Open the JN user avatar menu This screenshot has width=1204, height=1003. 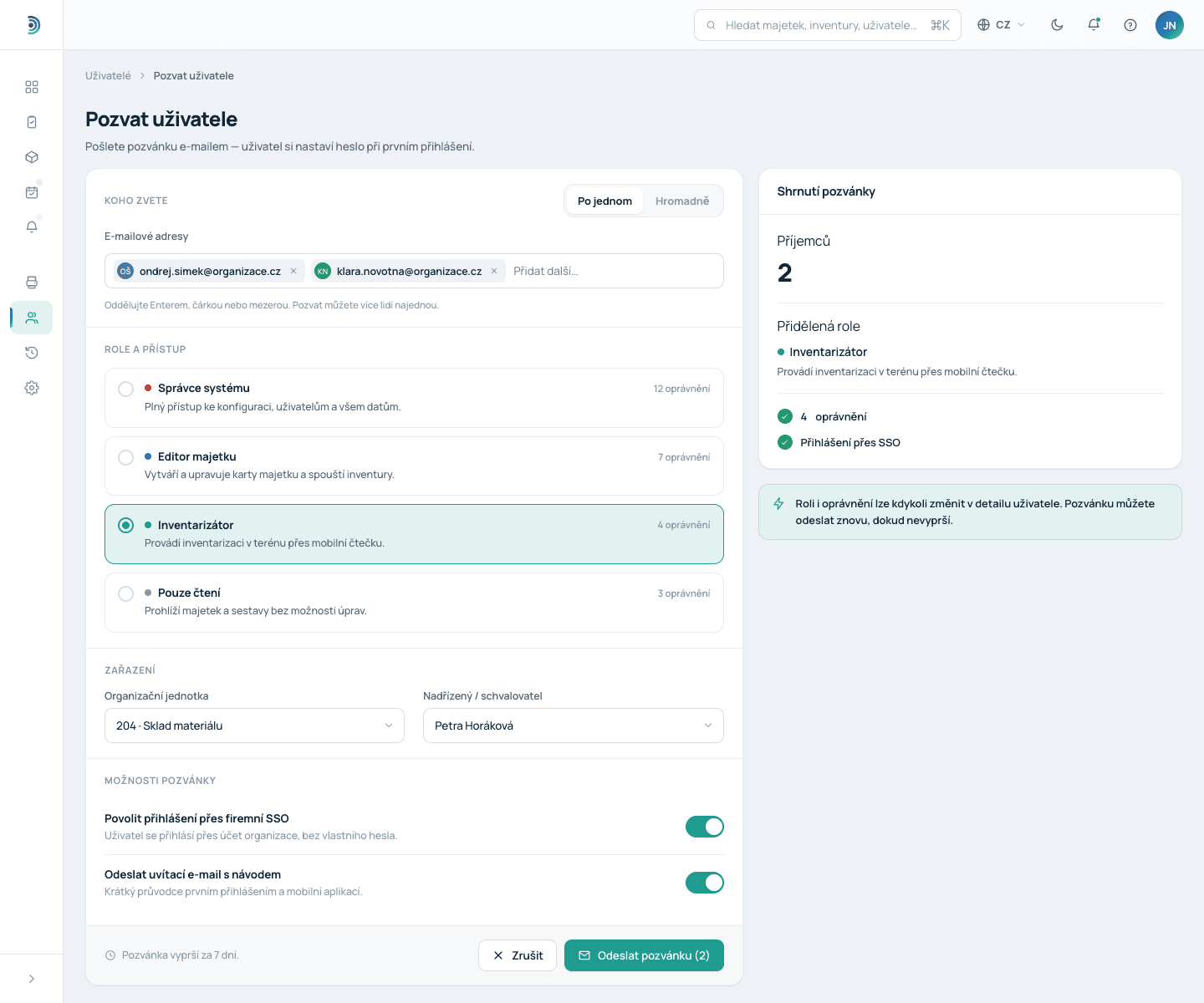coord(1170,25)
